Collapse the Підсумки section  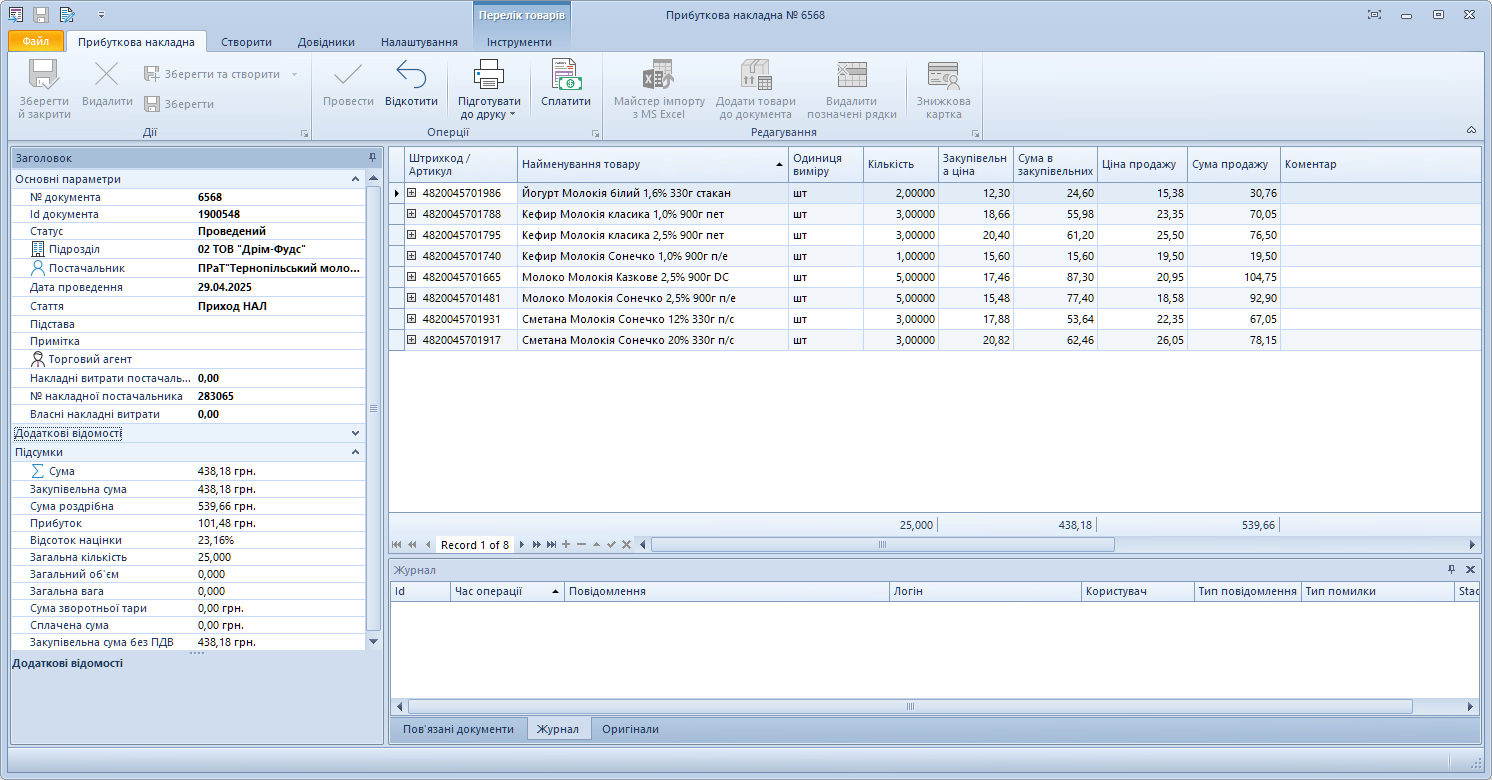point(355,452)
